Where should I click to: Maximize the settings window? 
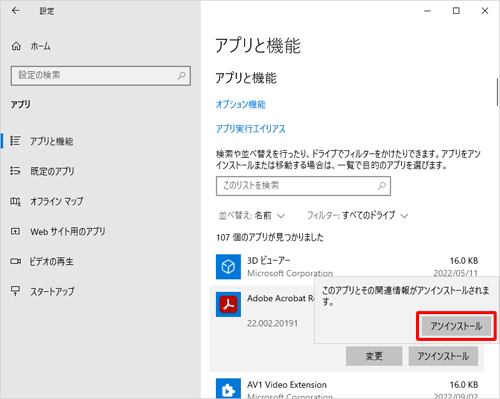coord(456,11)
